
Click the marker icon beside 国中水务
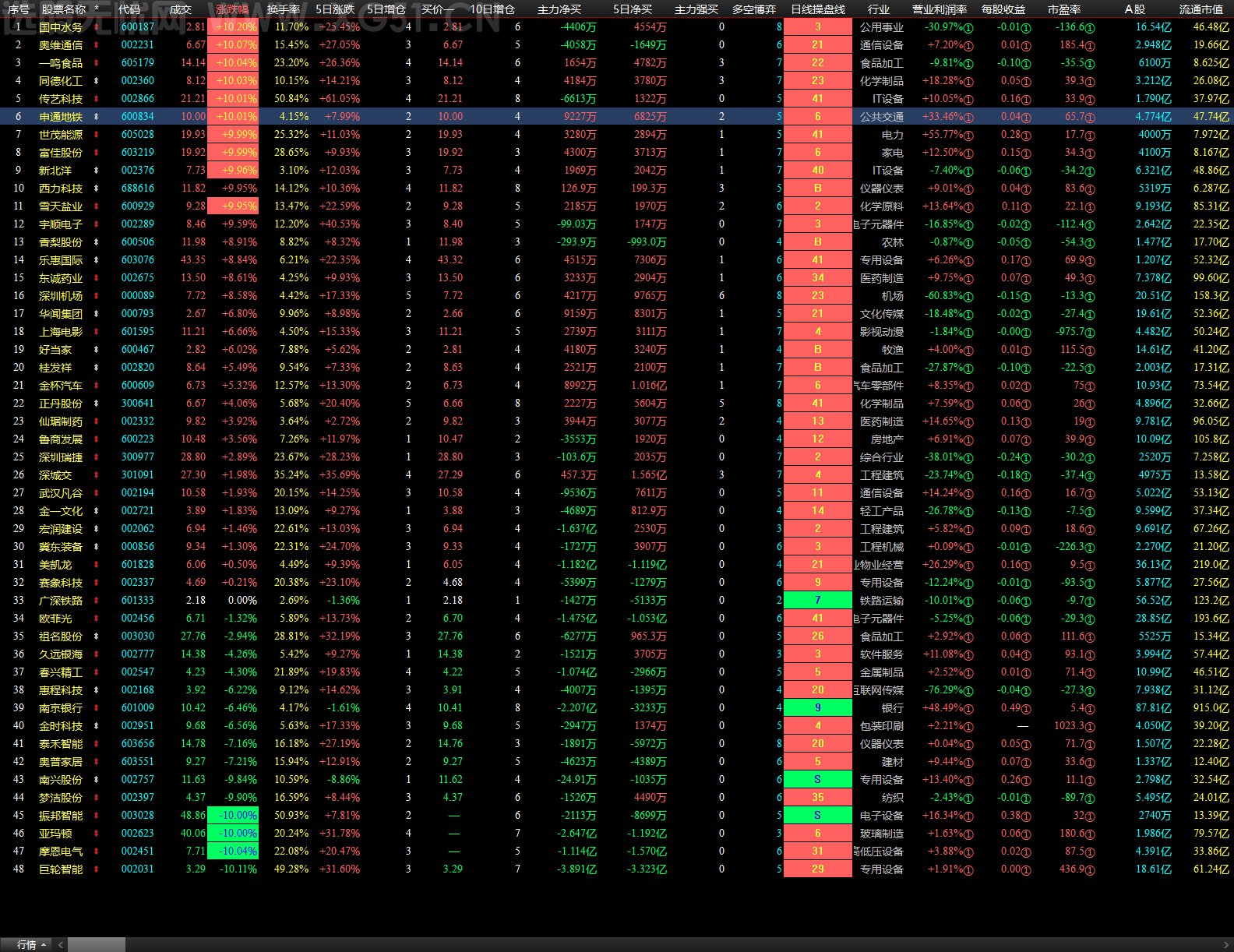(x=97, y=27)
